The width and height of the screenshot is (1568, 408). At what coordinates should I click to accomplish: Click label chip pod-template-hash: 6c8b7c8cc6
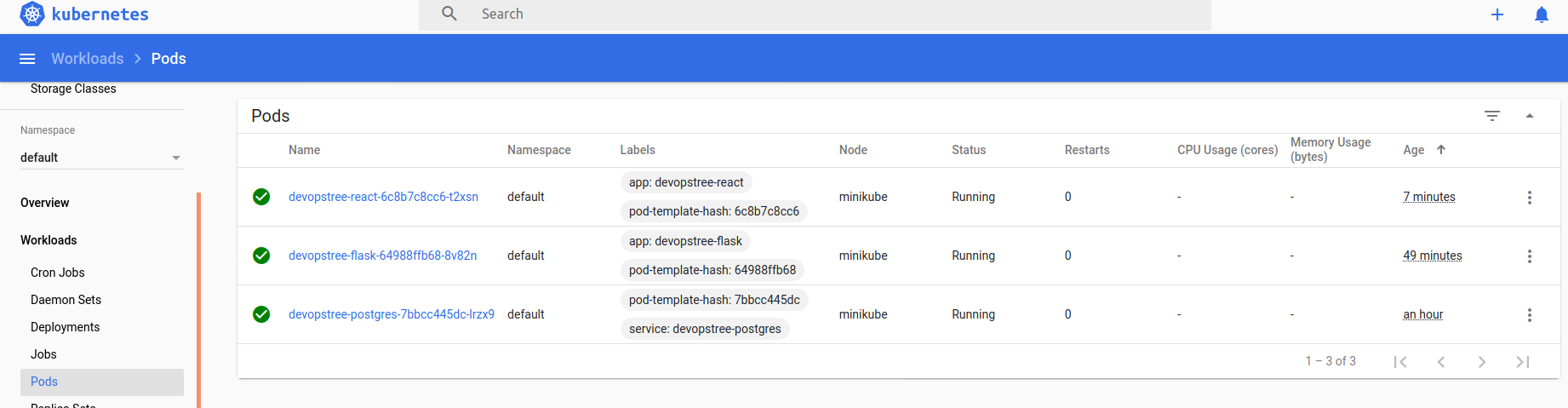[714, 211]
